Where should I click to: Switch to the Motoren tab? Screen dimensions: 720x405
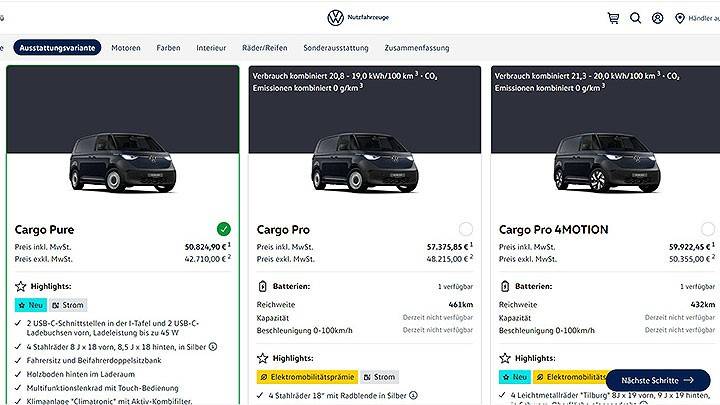[126, 47]
